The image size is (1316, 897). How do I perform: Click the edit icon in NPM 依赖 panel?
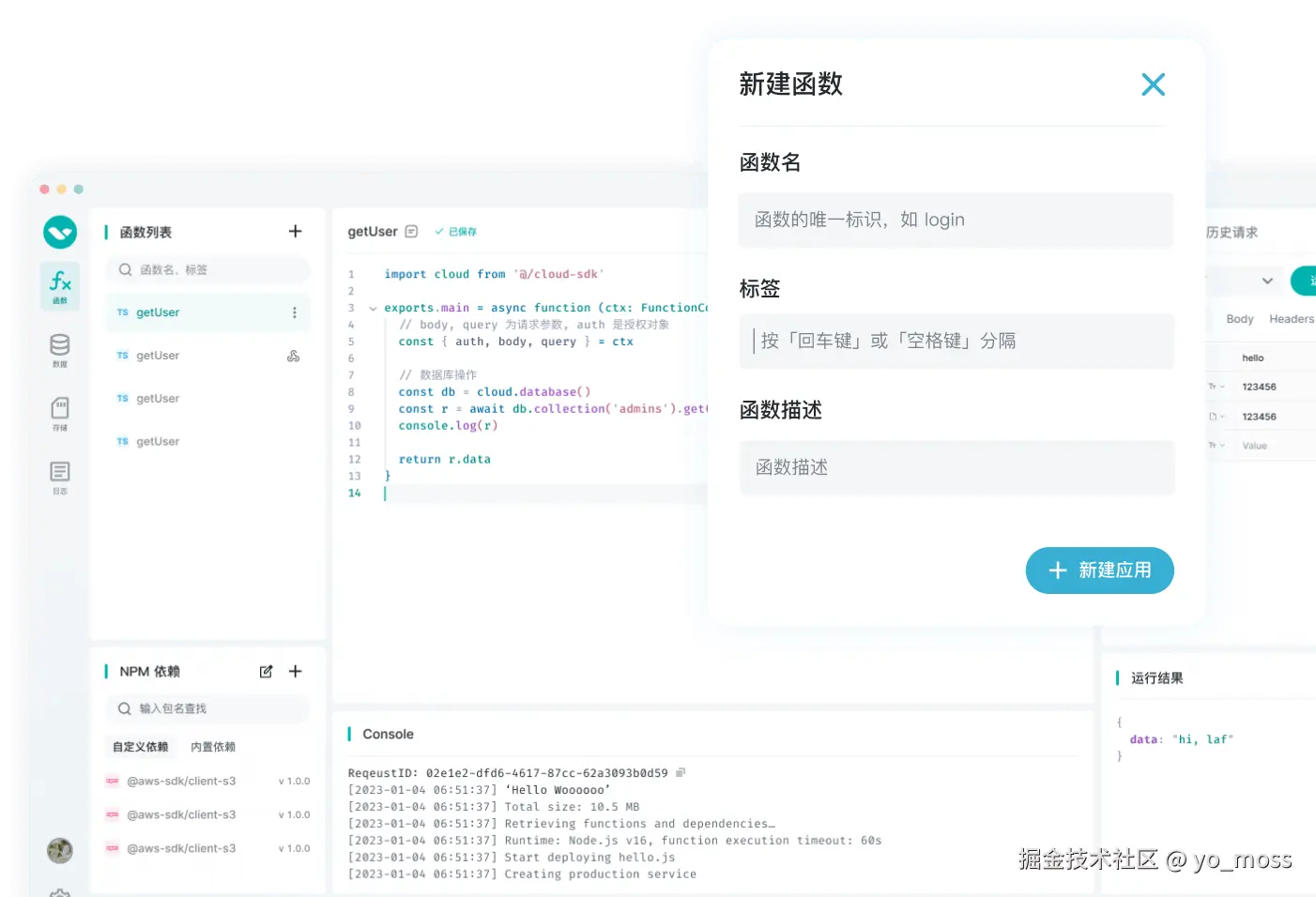point(266,671)
